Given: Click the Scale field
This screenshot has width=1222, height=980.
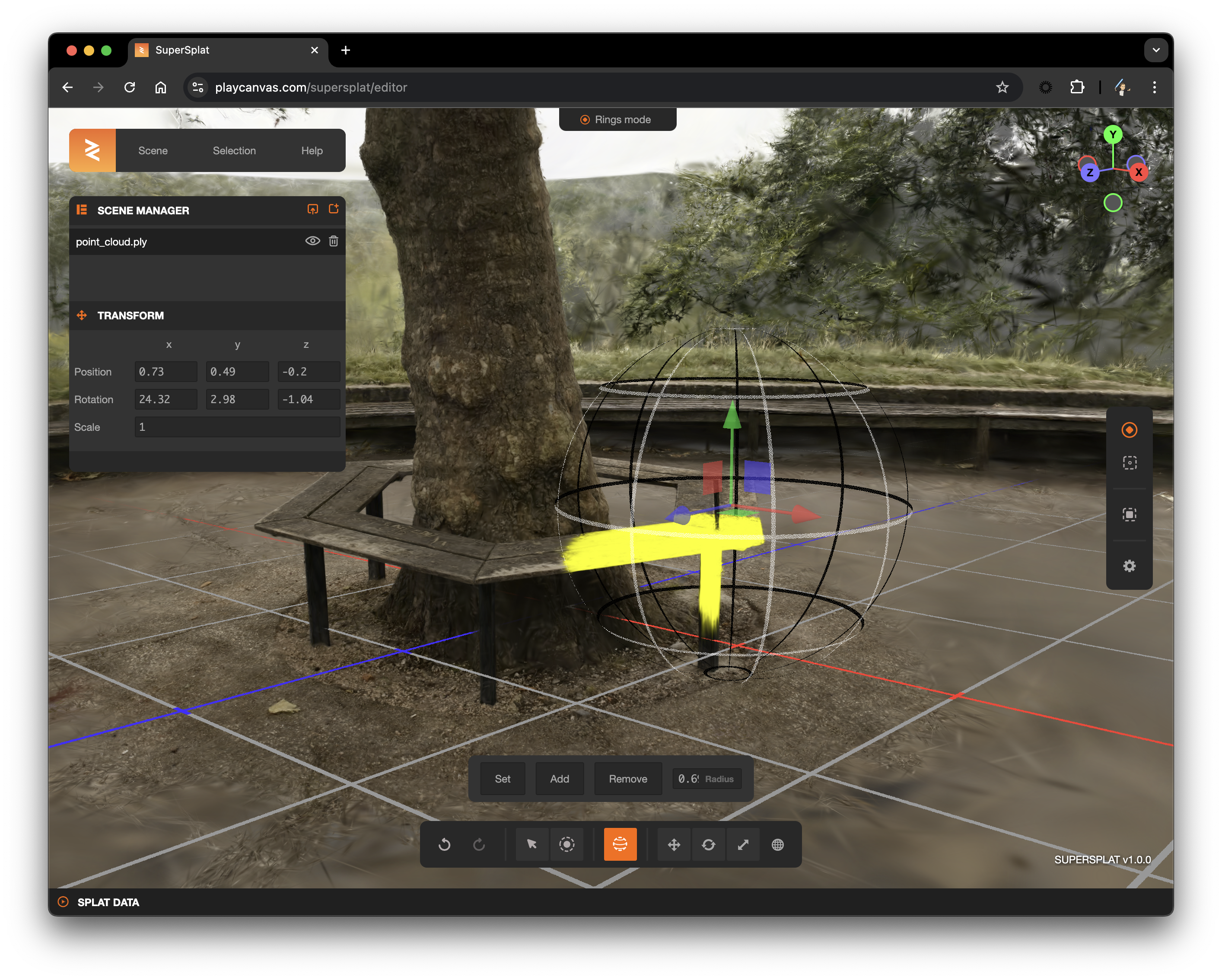Looking at the screenshot, I should tap(238, 427).
